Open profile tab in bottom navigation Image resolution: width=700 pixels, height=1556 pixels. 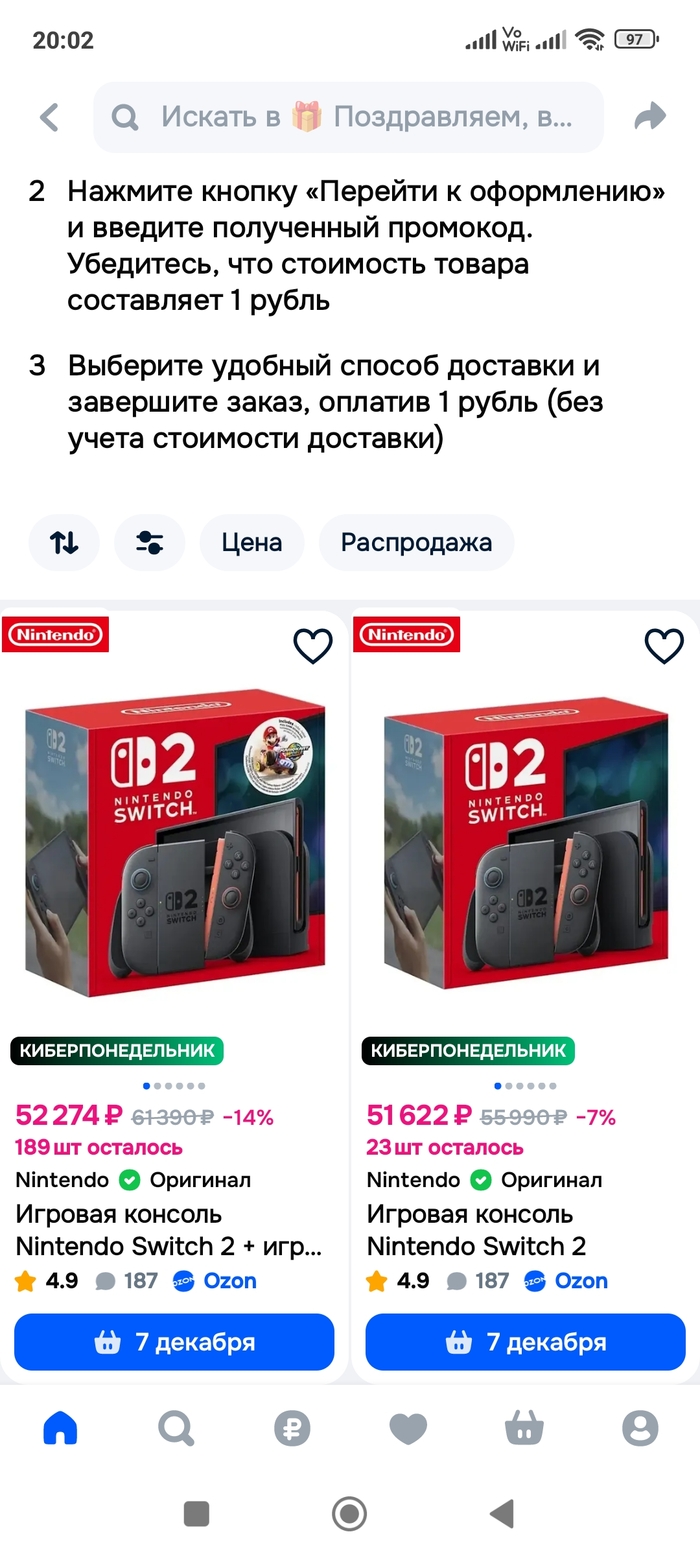pos(640,1428)
